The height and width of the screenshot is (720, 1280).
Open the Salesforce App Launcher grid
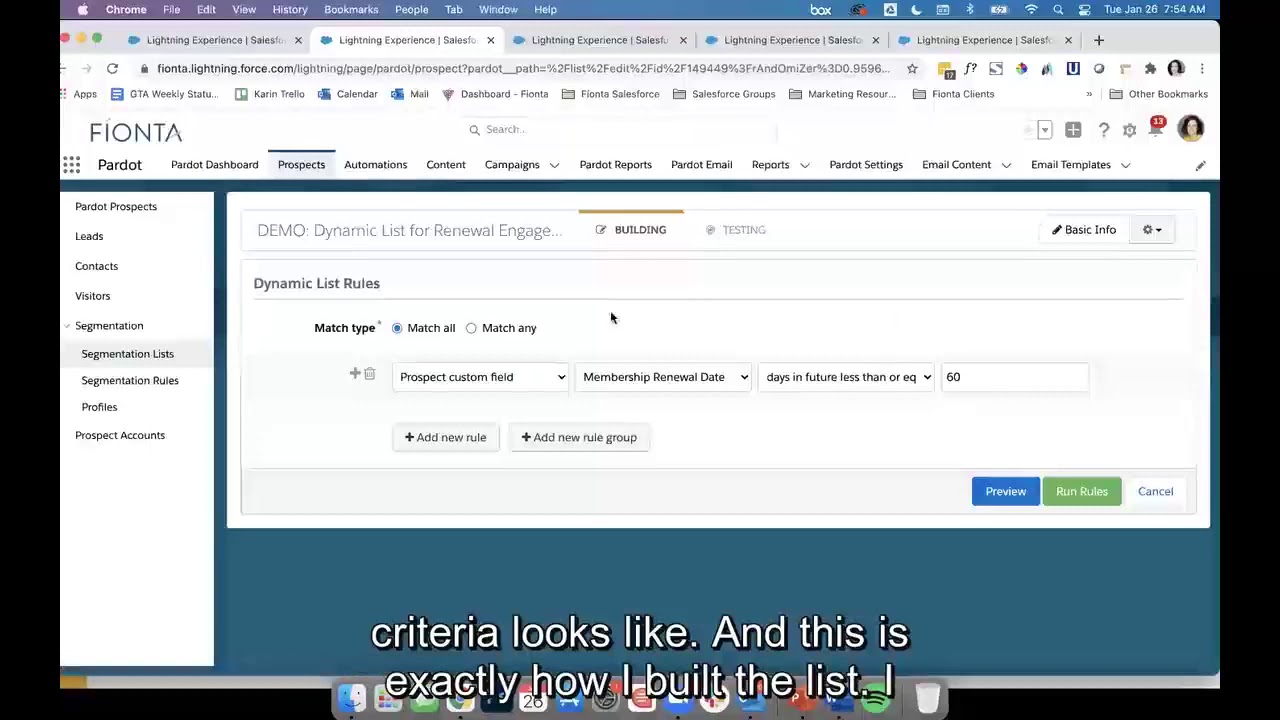pyautogui.click(x=71, y=165)
